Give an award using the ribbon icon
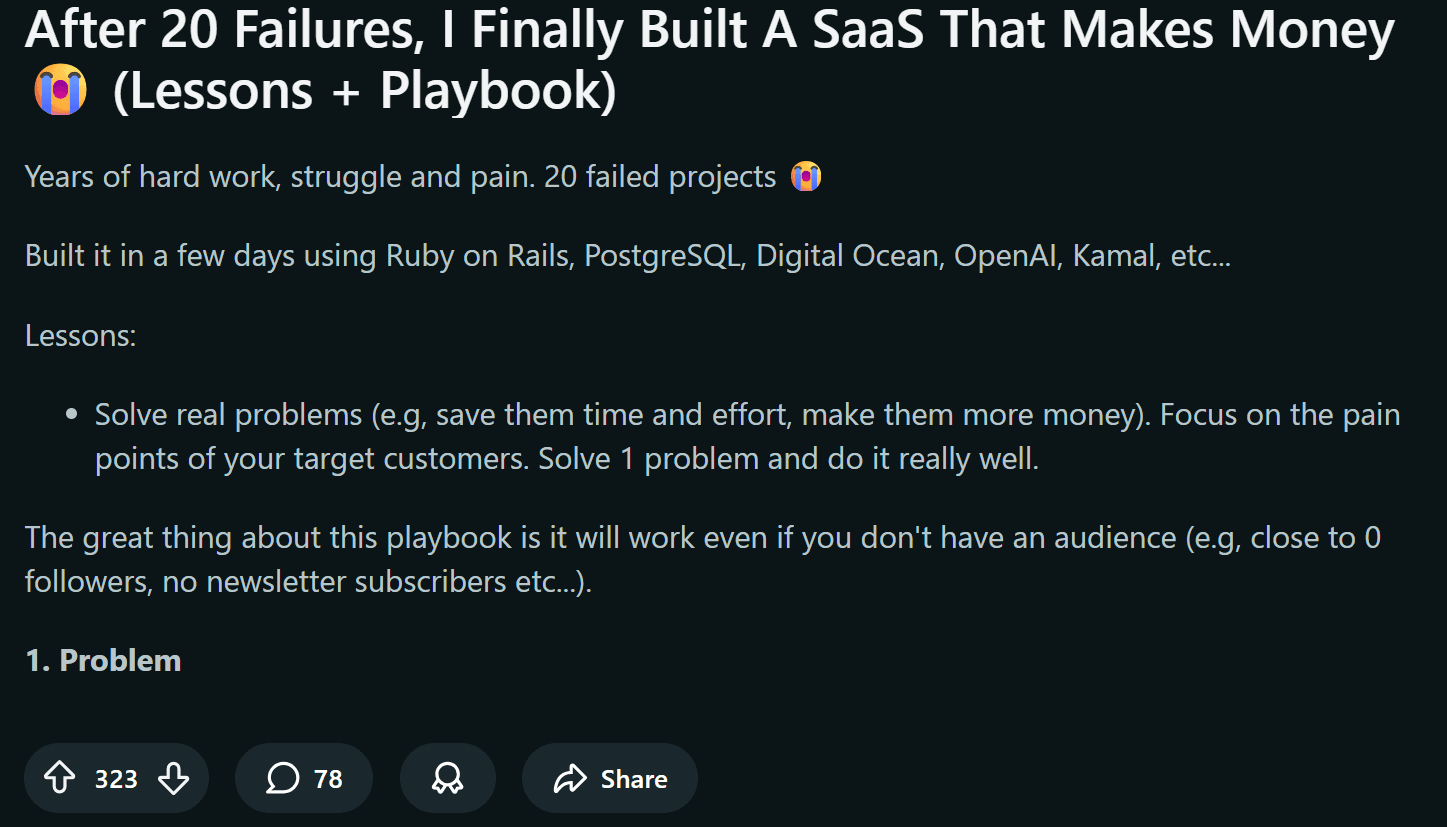The image size is (1447, 827). [x=447, y=778]
